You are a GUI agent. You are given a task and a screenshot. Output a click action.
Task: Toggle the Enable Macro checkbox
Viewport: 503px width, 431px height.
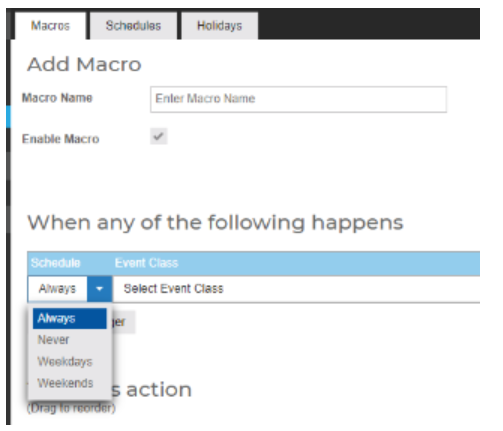click(159, 136)
